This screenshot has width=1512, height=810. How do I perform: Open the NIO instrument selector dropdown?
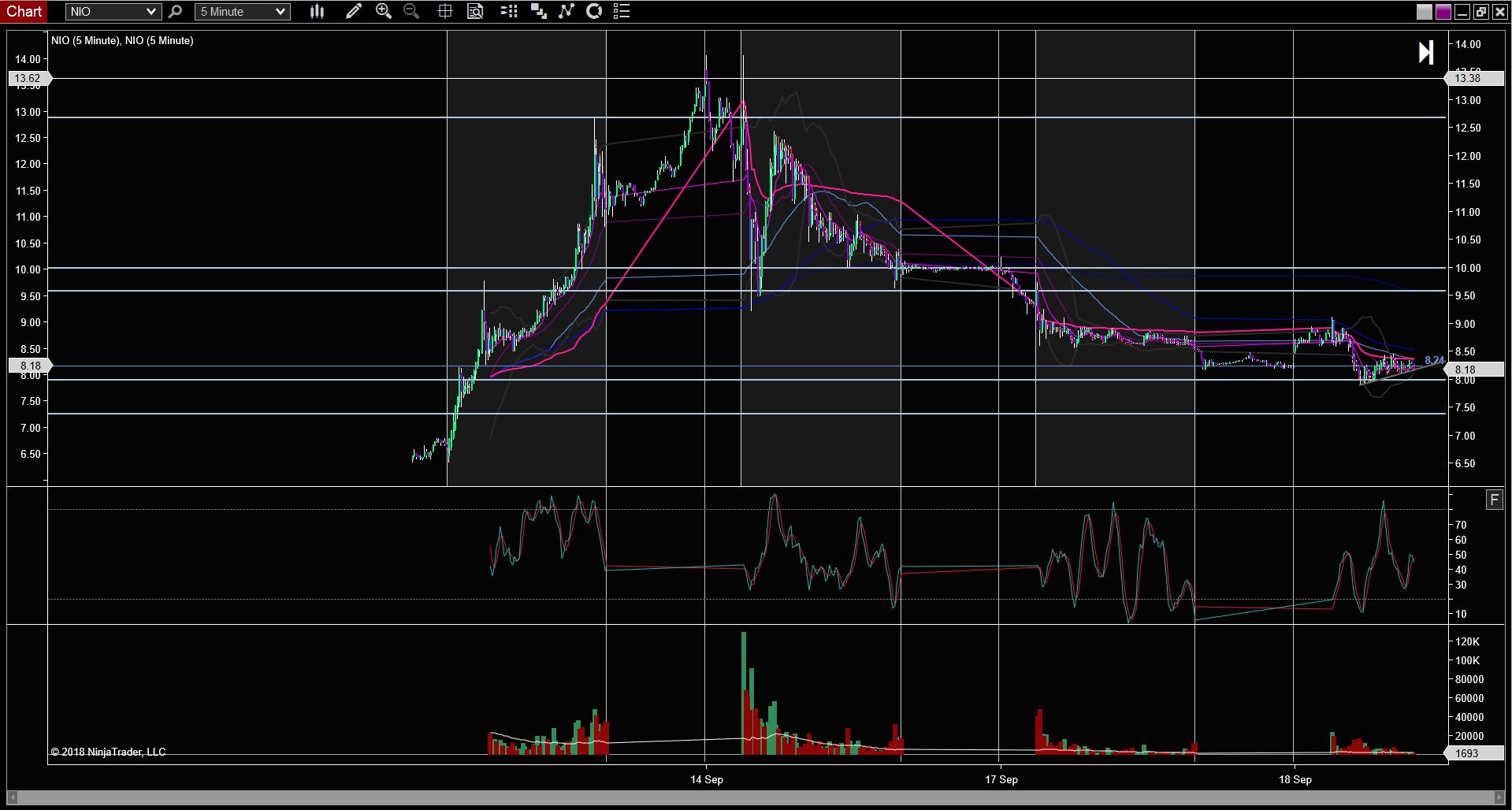pos(113,12)
